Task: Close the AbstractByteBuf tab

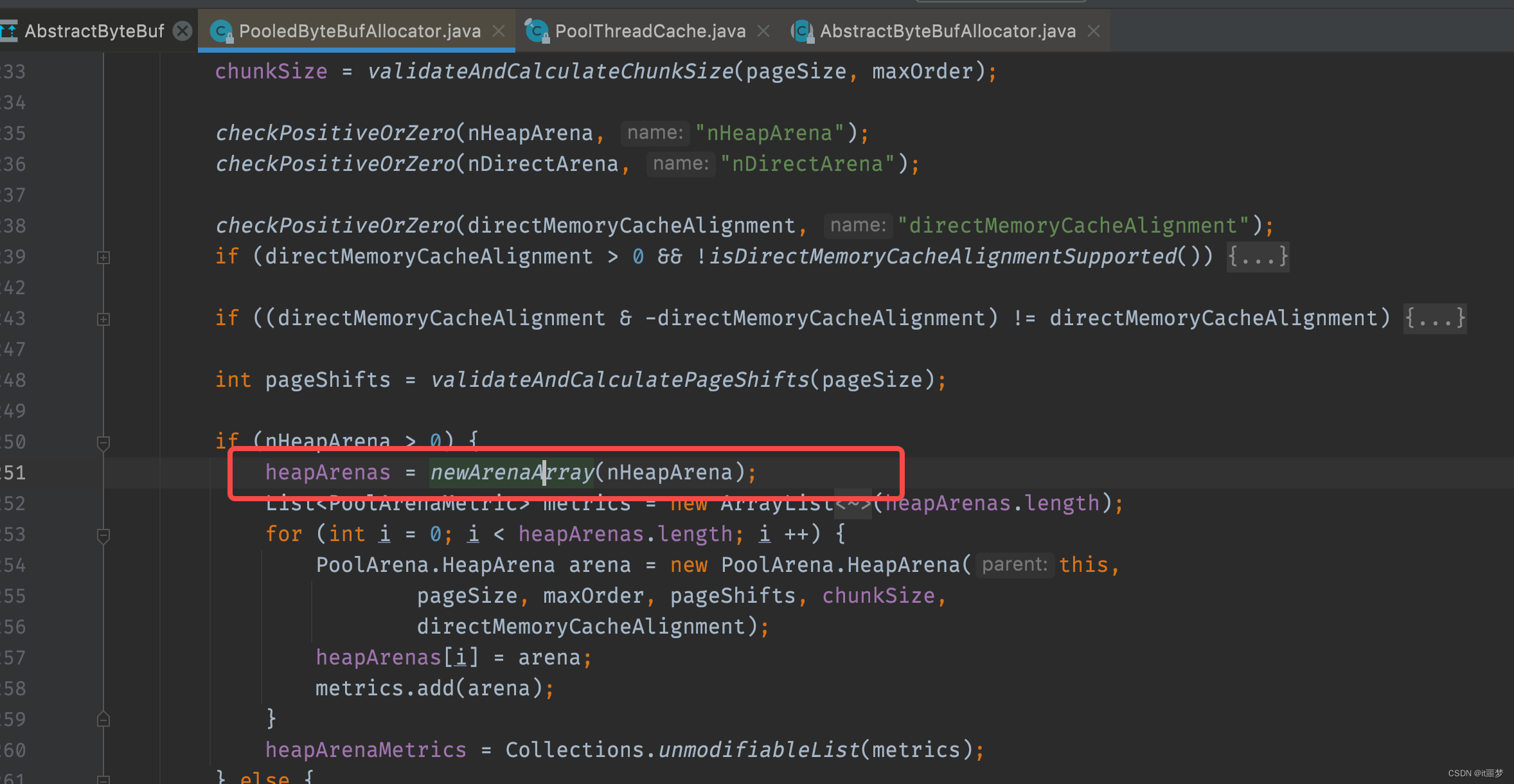Action: click(x=183, y=31)
